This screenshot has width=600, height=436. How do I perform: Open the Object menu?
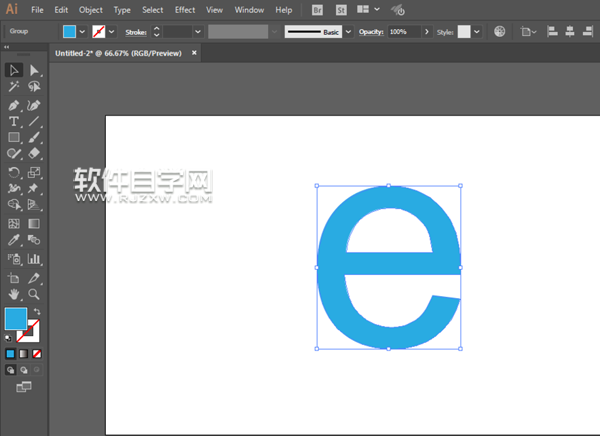(x=91, y=10)
